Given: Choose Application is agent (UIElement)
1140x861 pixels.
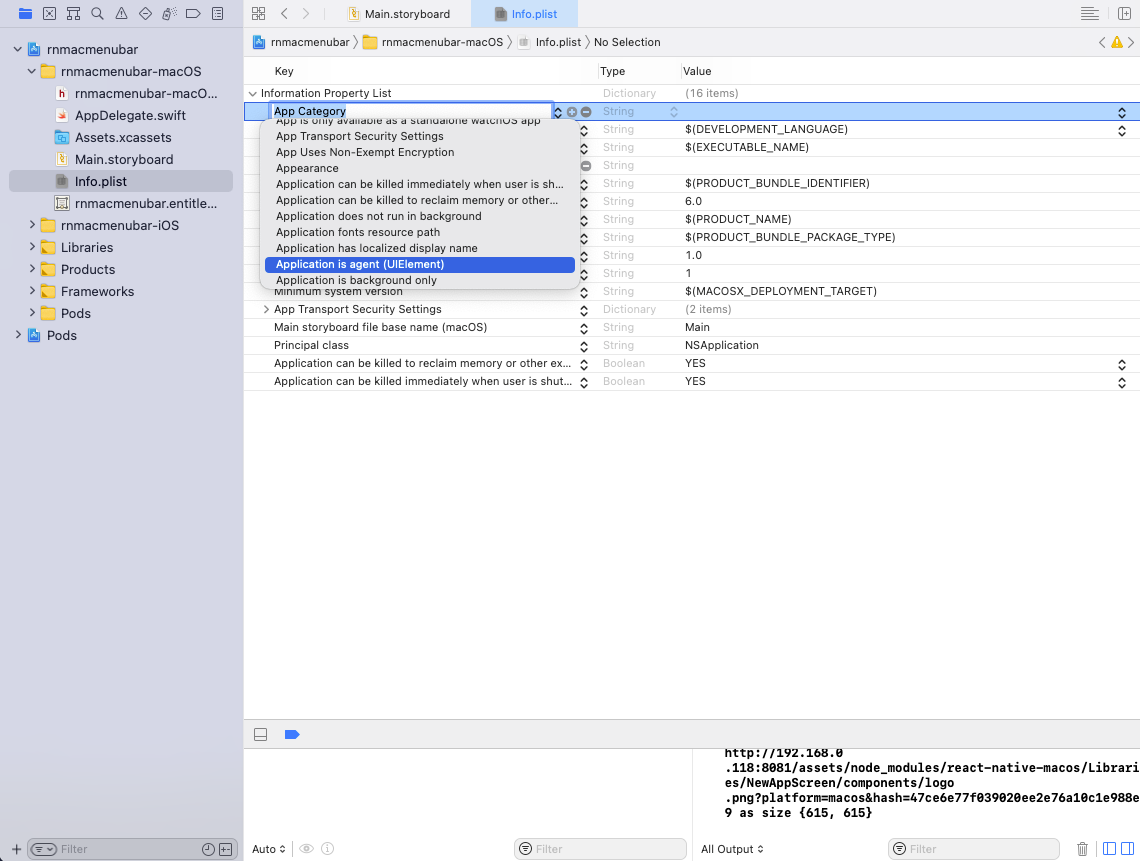Looking at the screenshot, I should coord(420,265).
